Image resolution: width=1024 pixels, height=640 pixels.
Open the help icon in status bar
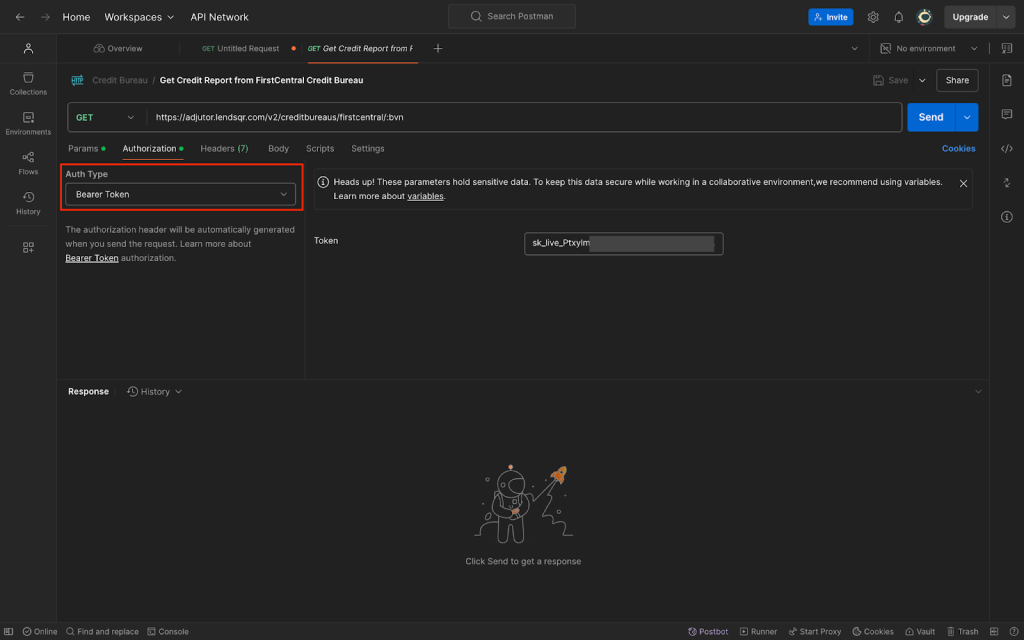[x=1013, y=632]
